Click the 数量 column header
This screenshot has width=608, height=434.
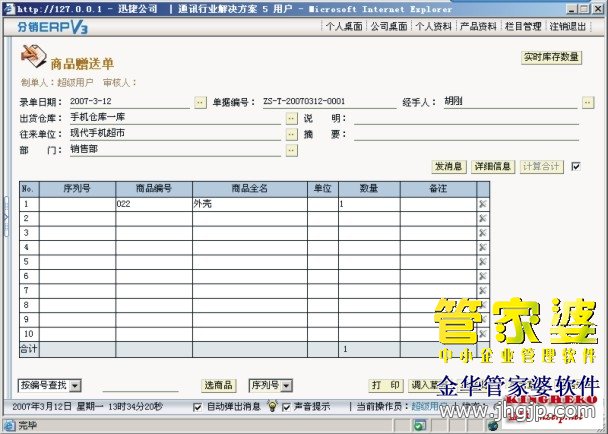[x=369, y=189]
